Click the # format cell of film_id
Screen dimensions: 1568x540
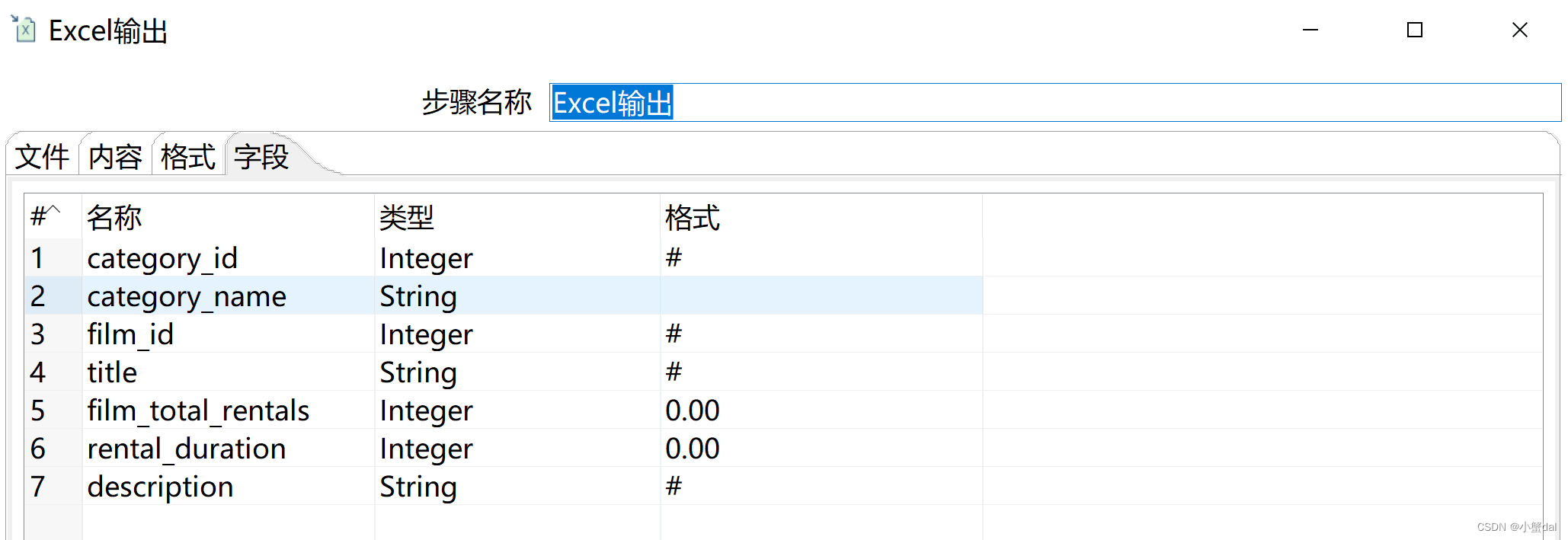click(821, 334)
